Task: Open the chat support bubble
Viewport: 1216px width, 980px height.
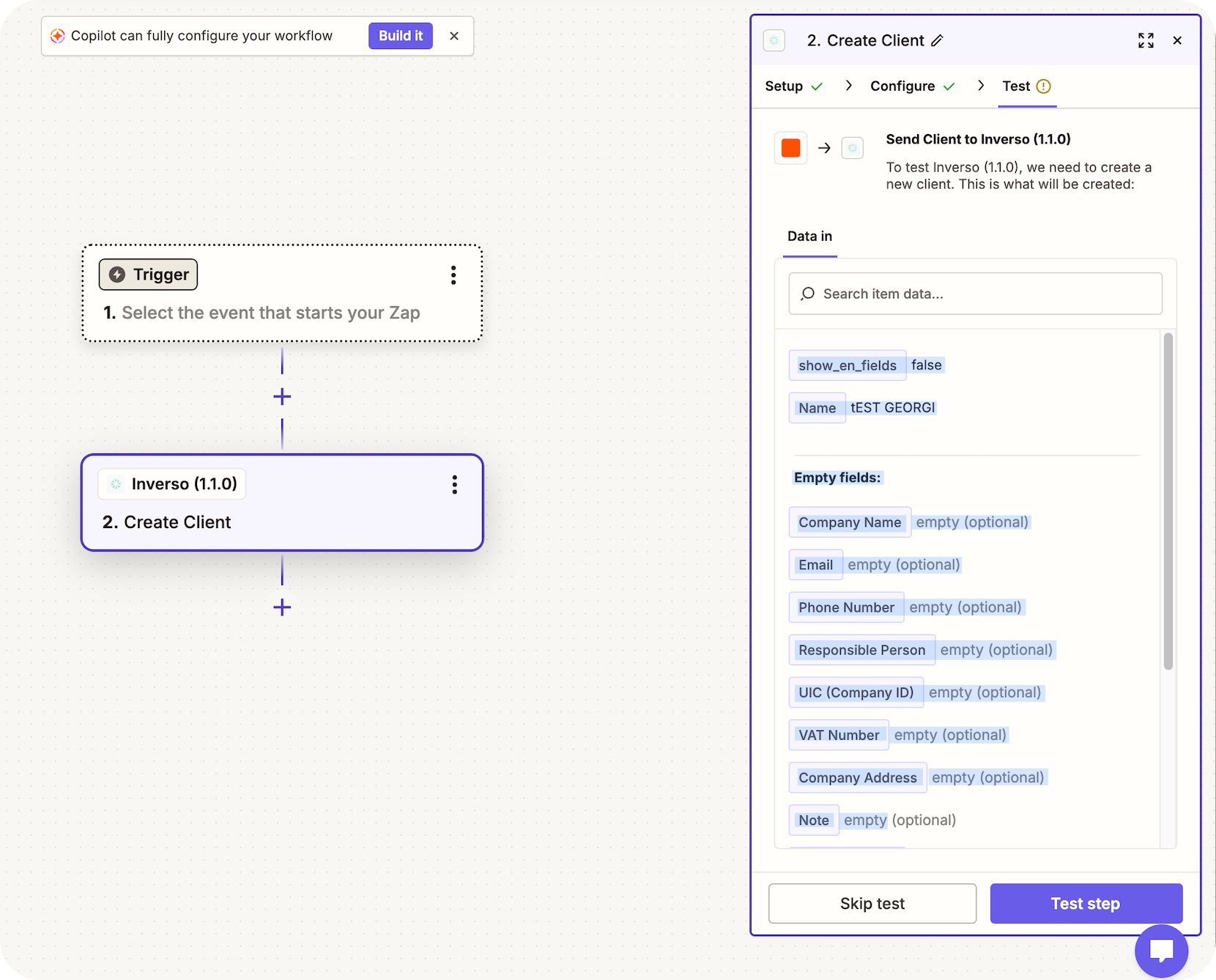Action: tap(1162, 951)
